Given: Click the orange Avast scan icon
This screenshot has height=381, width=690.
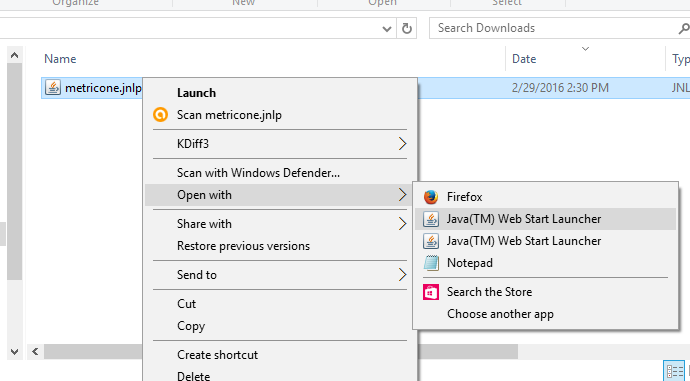Looking at the screenshot, I should pos(160,115).
